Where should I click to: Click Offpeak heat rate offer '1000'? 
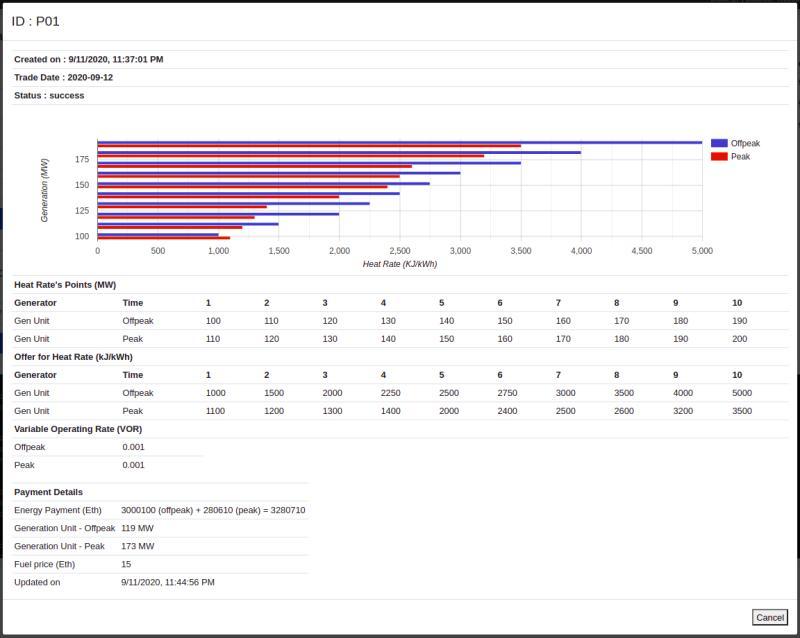[x=215, y=393]
